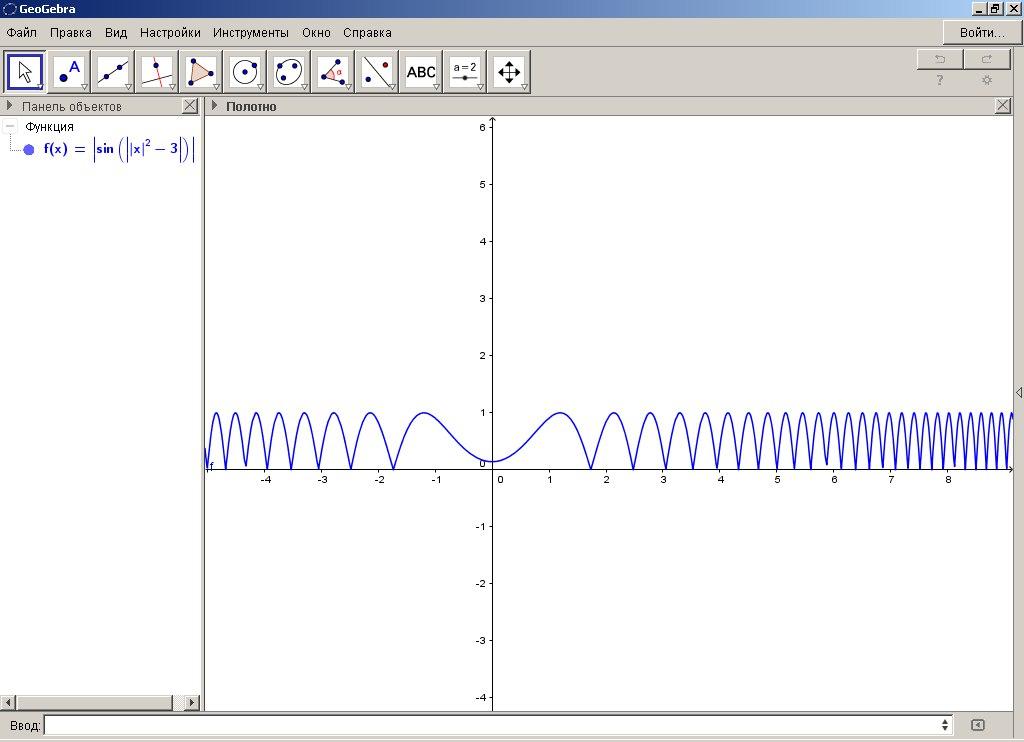This screenshot has width=1024, height=742.
Task: Open the Справка menu
Action: tap(367, 33)
